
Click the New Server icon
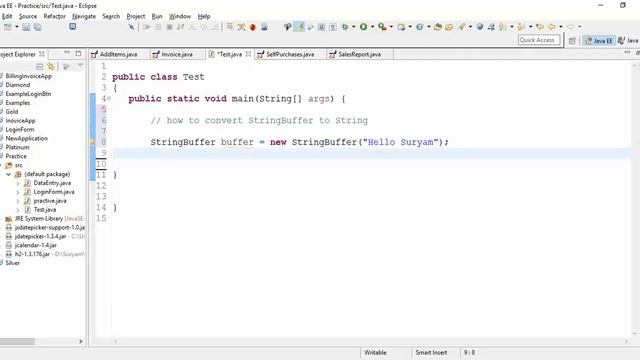pyautogui.click(x=402, y=27)
